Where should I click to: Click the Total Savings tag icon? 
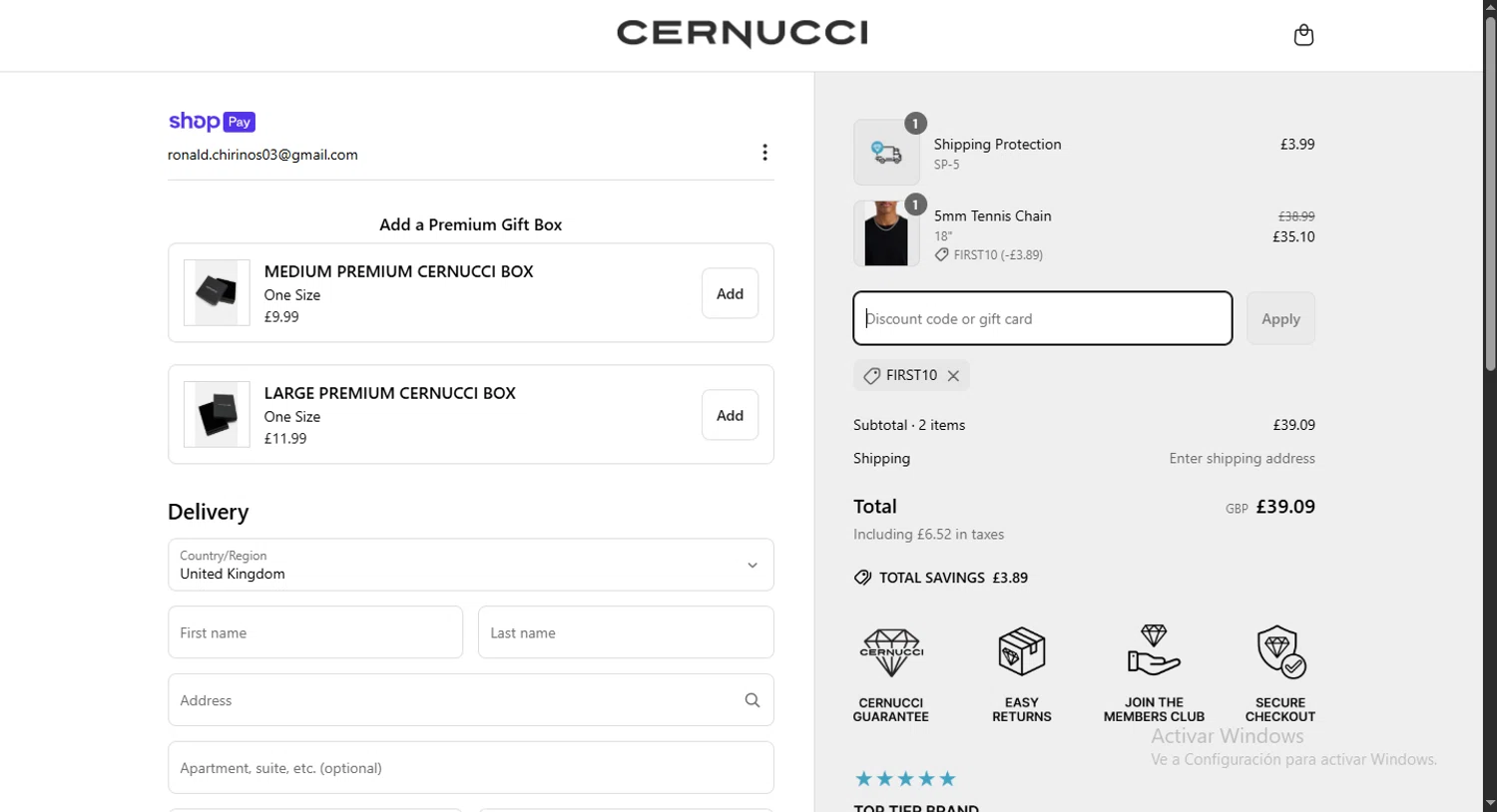(x=862, y=578)
